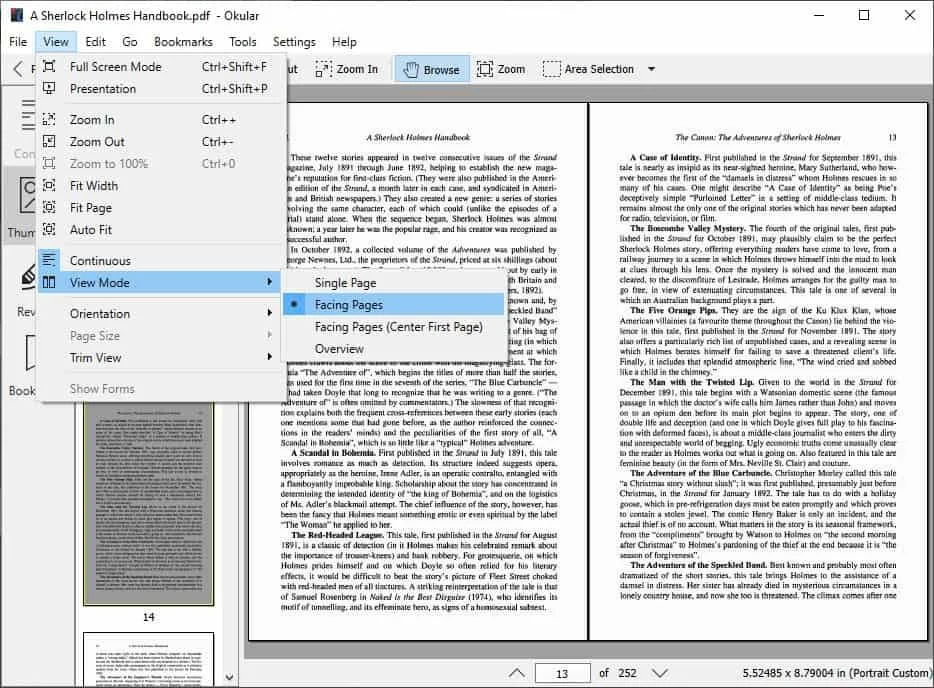Viewport: 934px width, 688px height.
Task: Expand the View Mode submenu arrow
Action: 269,282
